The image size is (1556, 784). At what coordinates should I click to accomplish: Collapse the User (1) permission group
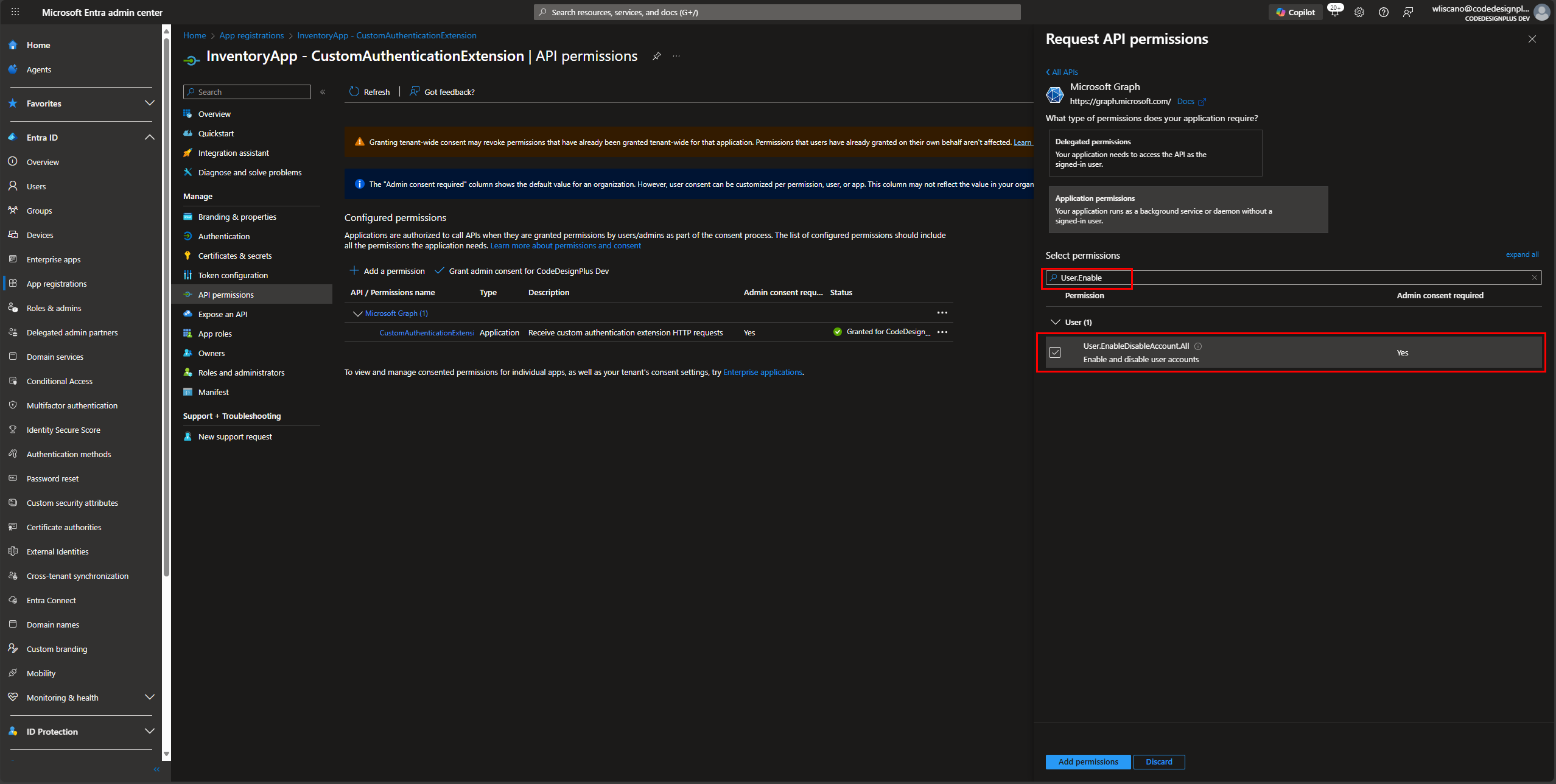[x=1055, y=322]
